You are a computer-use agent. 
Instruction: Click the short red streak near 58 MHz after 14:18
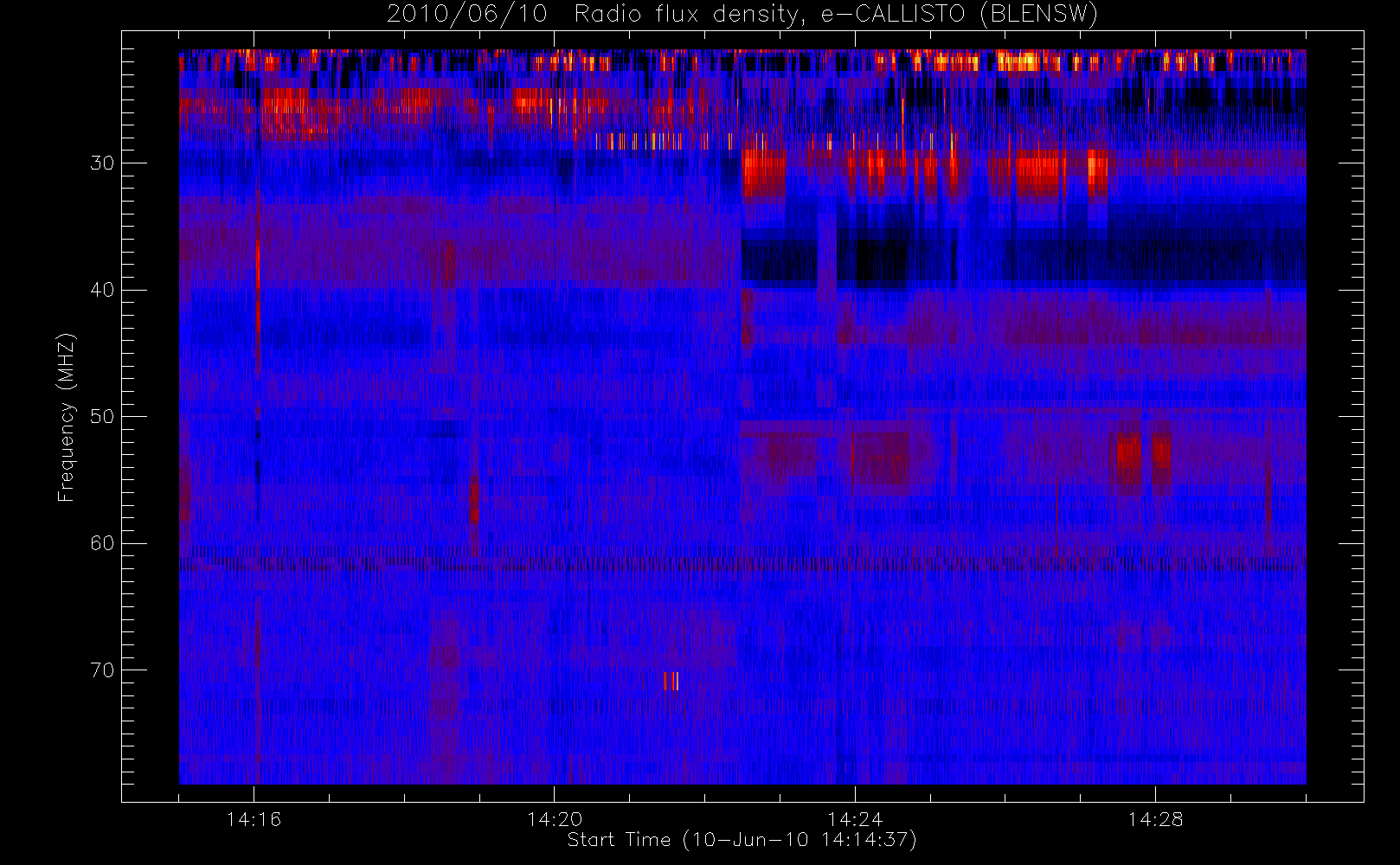(473, 500)
